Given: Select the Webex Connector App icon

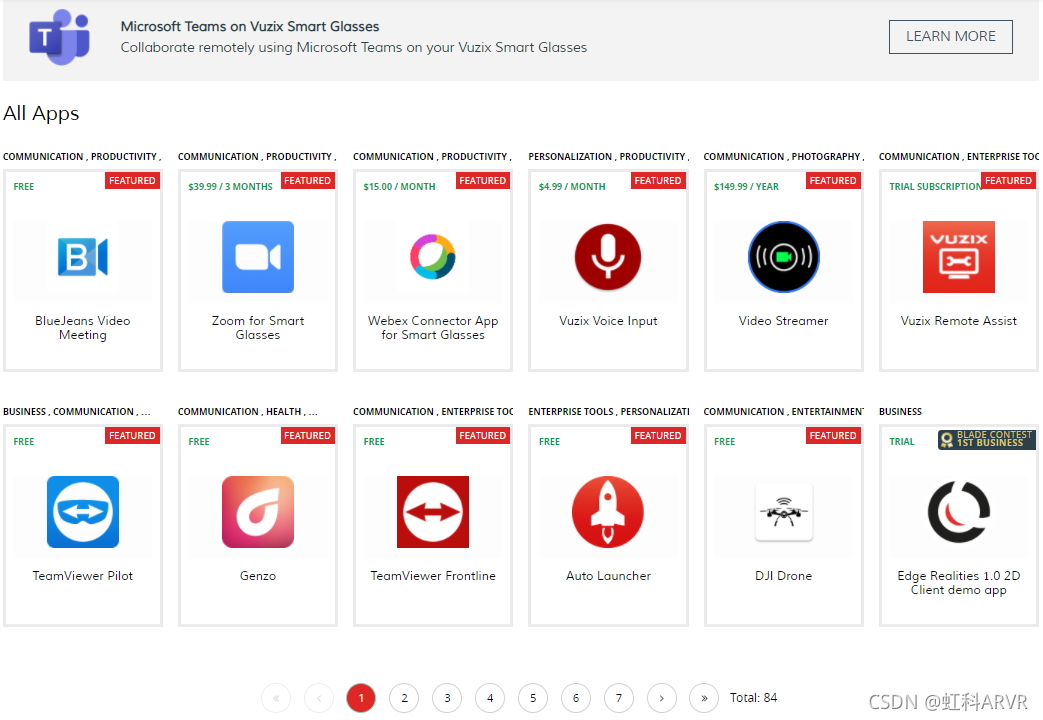Looking at the screenshot, I should (433, 257).
